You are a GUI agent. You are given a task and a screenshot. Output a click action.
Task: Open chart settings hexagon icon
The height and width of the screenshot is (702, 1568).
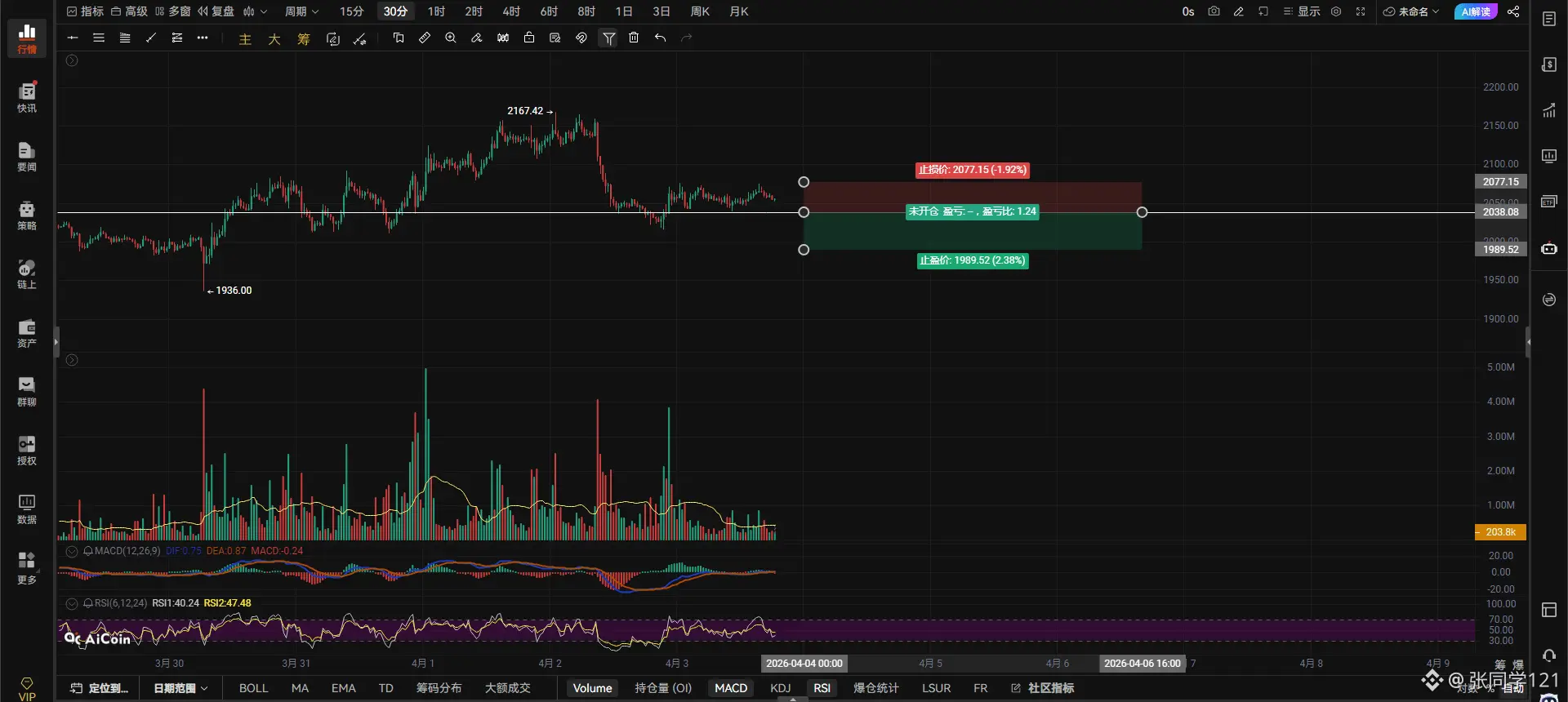click(1336, 11)
